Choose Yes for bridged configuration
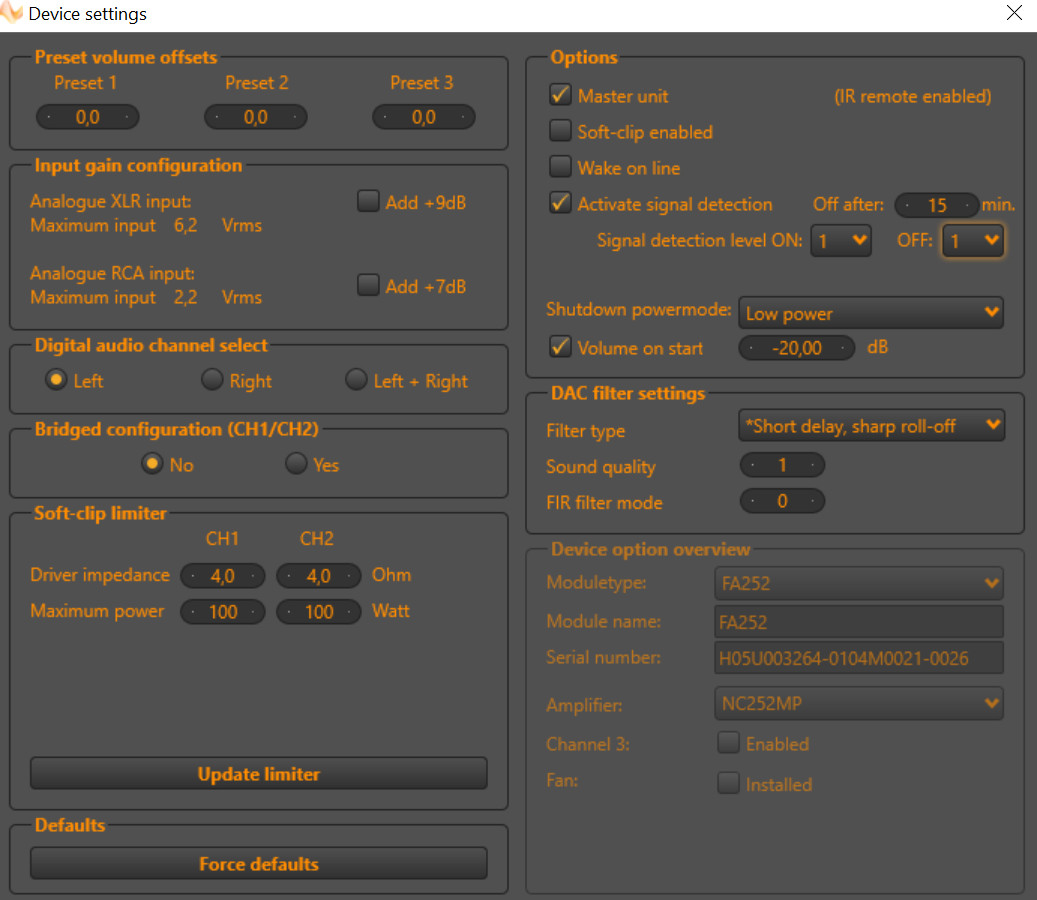 pos(296,464)
